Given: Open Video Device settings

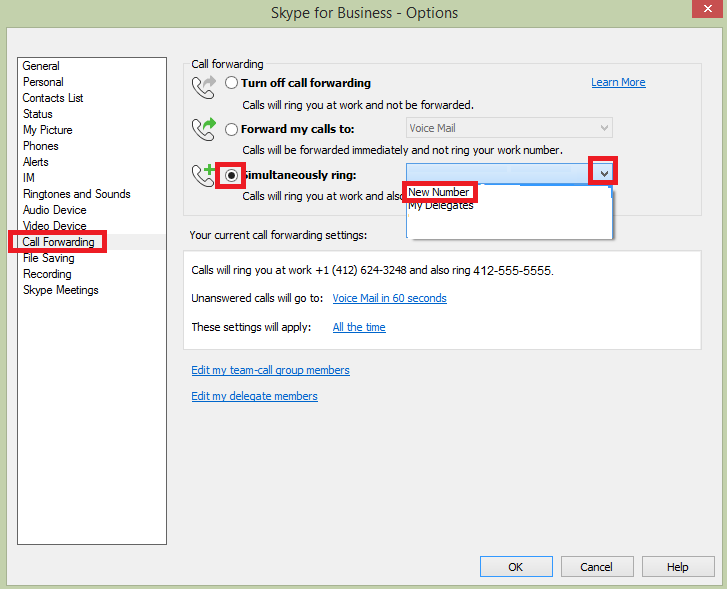Looking at the screenshot, I should [x=55, y=226].
